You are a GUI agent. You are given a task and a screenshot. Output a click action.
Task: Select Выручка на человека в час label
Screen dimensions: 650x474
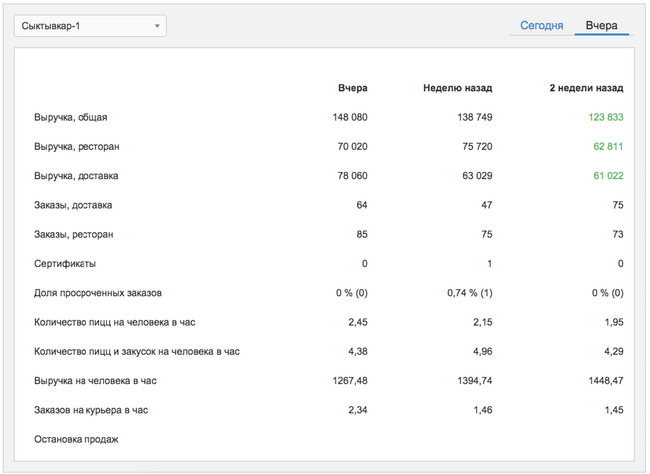[95, 381]
